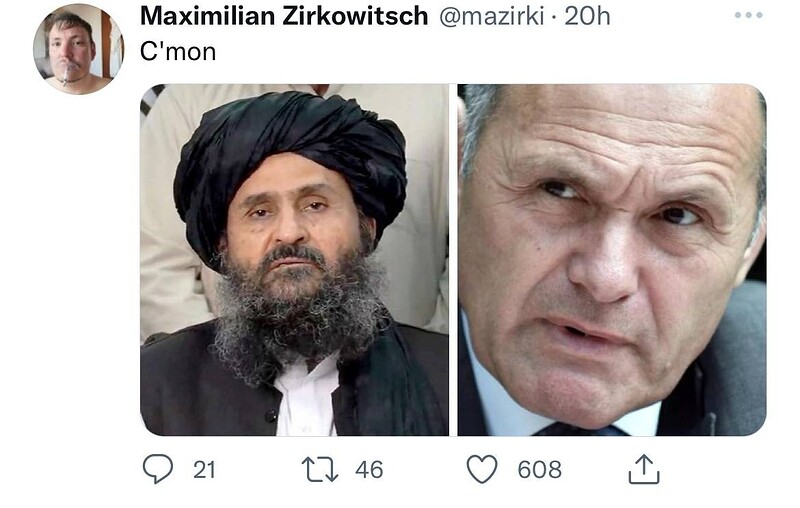The width and height of the screenshot is (800, 508).
Task: Click the tweet text C'mon
Action: click(x=178, y=52)
